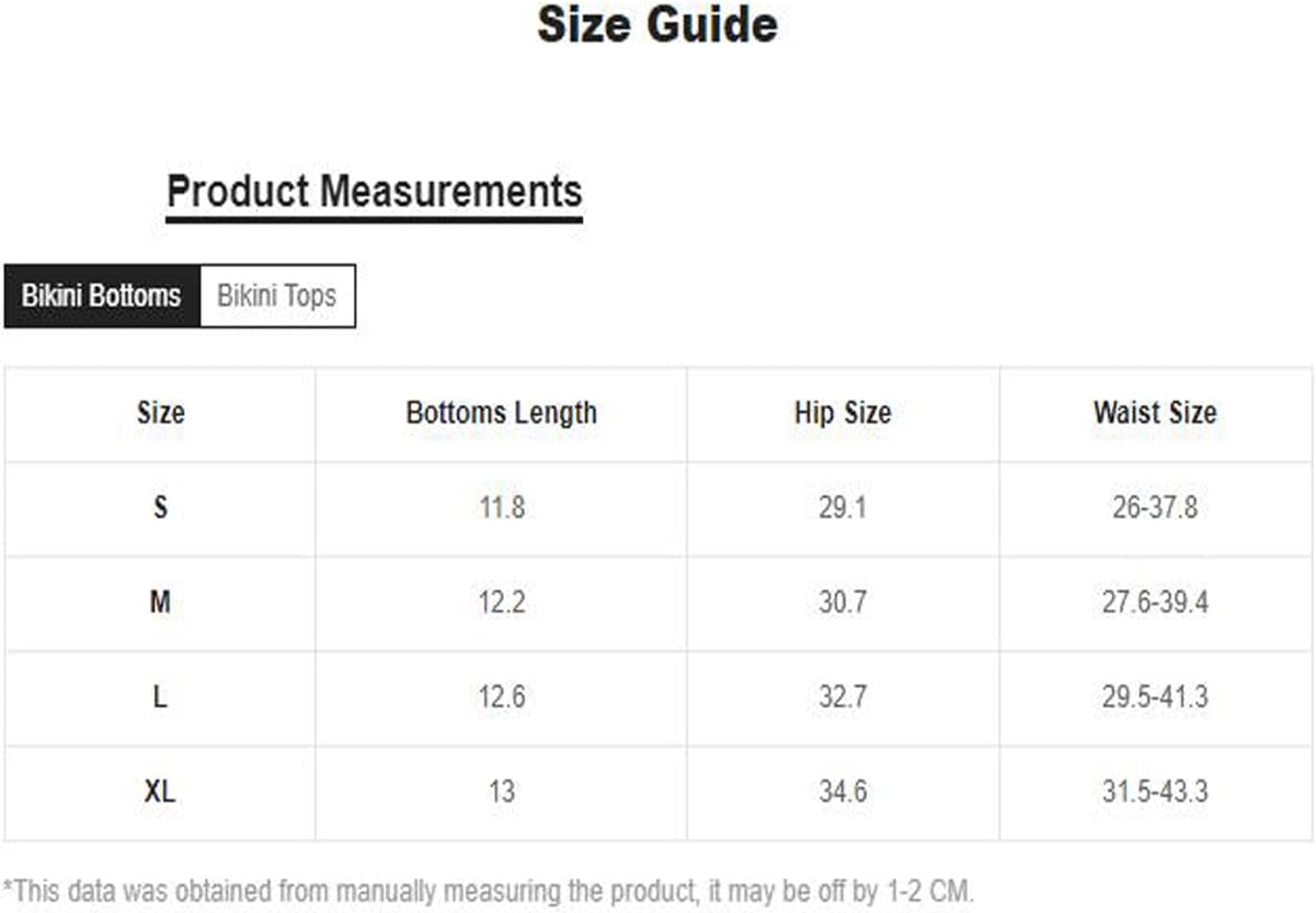Click the 11.8 bottoms length cell
1316x913 pixels.
[x=501, y=508]
